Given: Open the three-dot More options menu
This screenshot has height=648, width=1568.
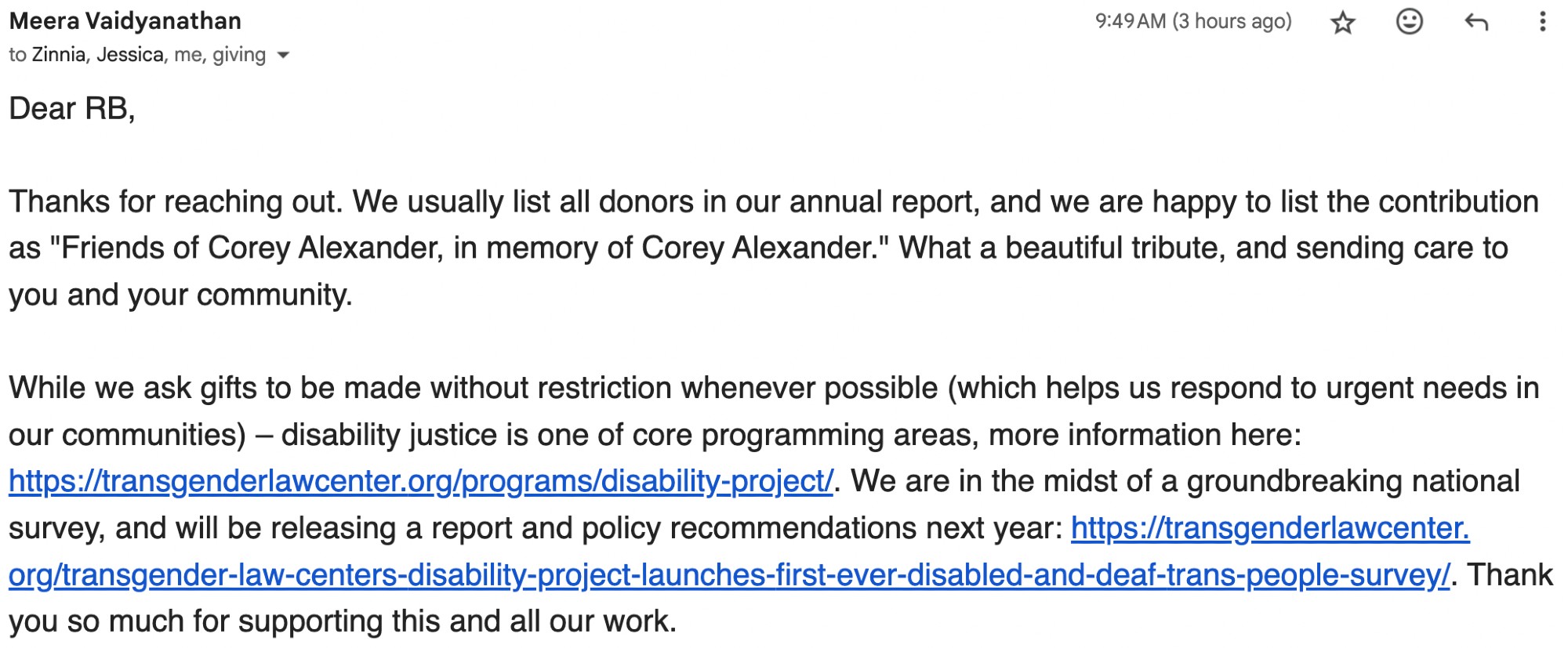Looking at the screenshot, I should [x=1541, y=22].
